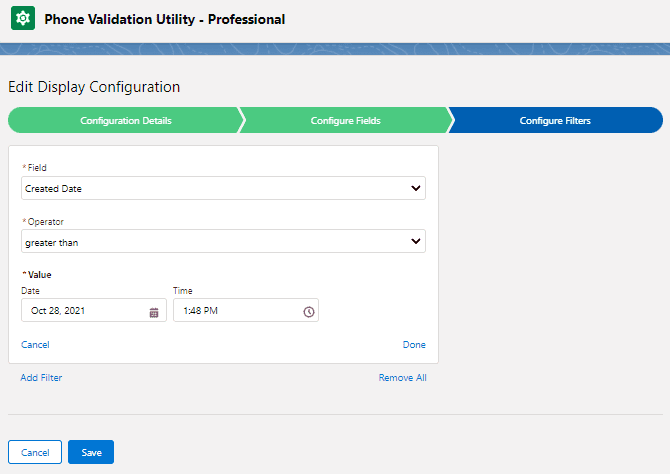The image size is (670, 474).
Task: Open the clock time picker icon
Action: 308,312
